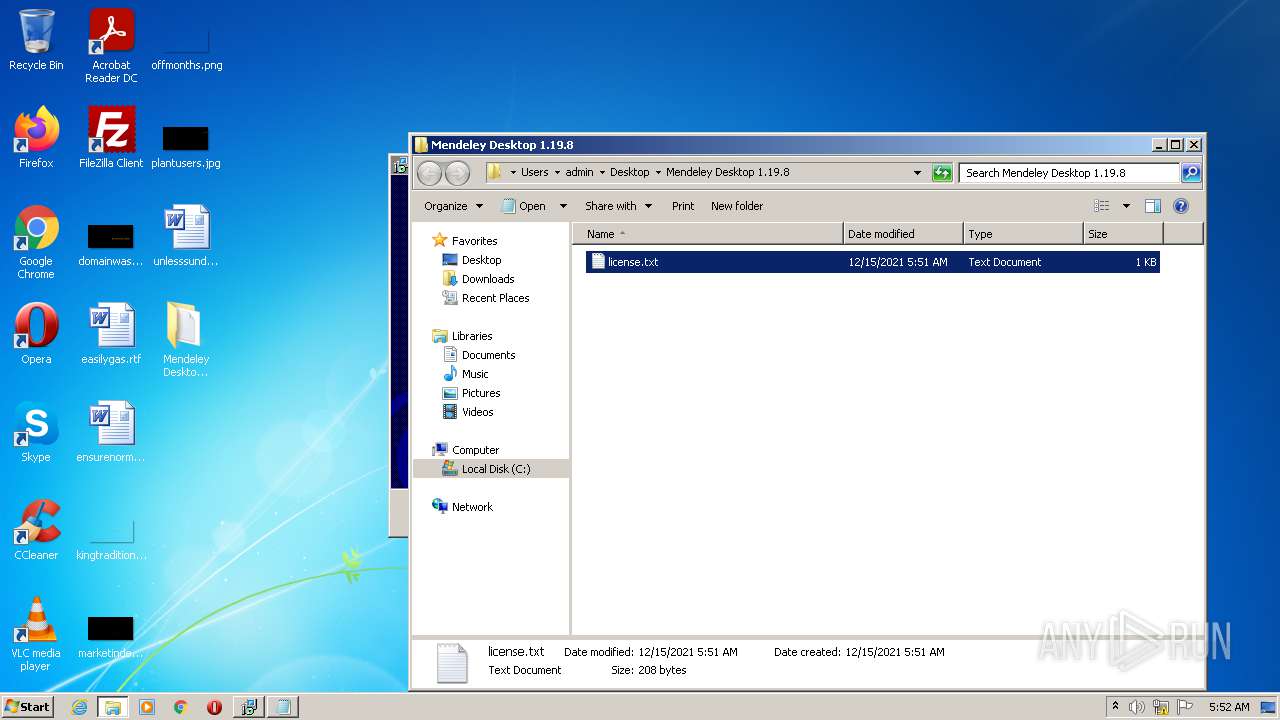
Task: Open the Windows Start menu
Action: [27, 707]
